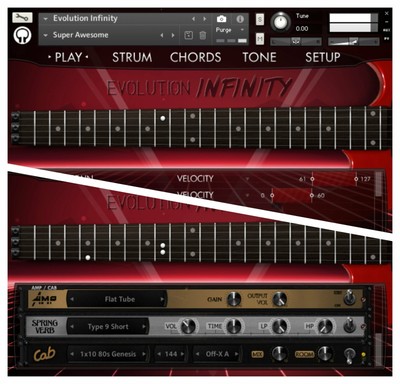Open the Flat Tube amp model selector
400x384 pixels.
click(x=117, y=299)
